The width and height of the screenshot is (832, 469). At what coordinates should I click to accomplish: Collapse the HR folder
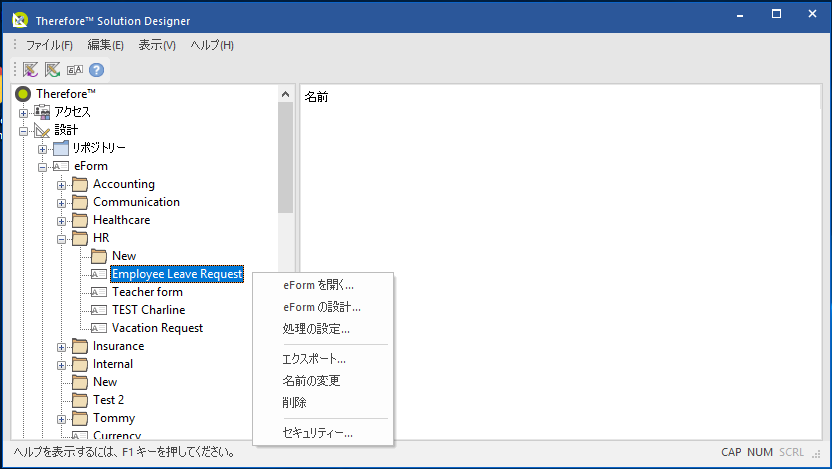tap(62, 239)
